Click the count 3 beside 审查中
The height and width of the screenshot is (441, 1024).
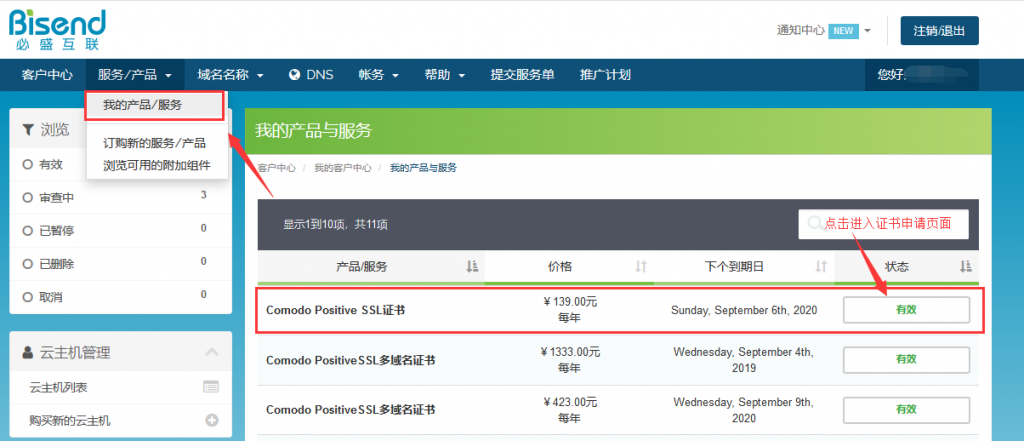point(204,195)
